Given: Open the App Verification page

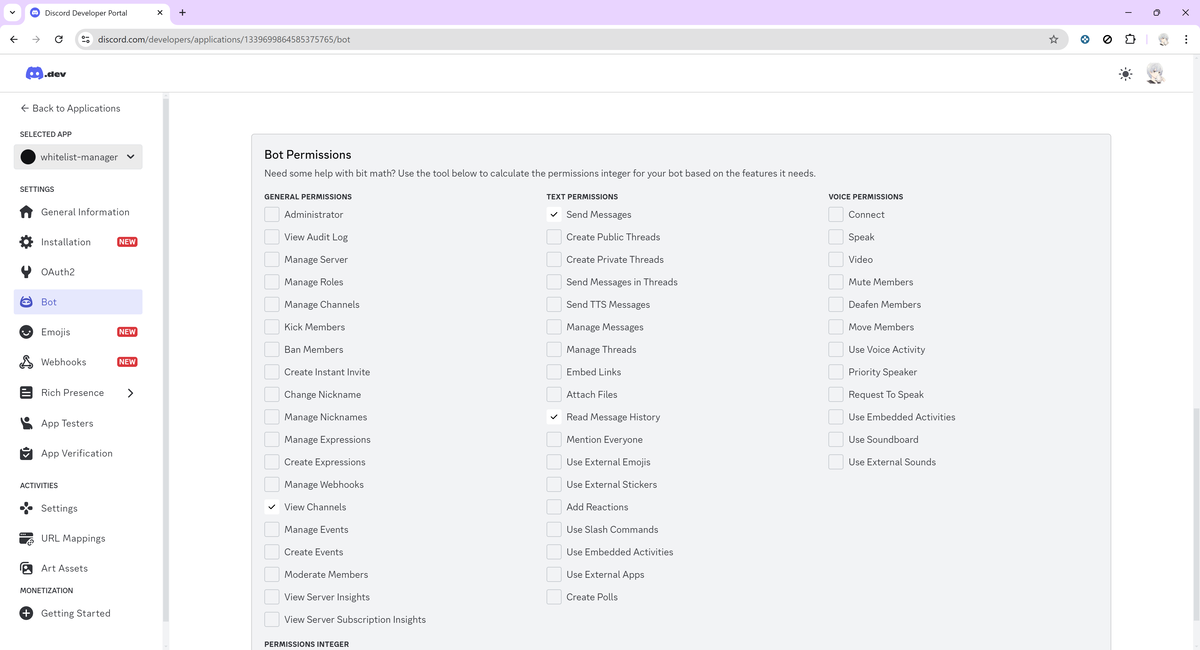Looking at the screenshot, I should point(77,453).
